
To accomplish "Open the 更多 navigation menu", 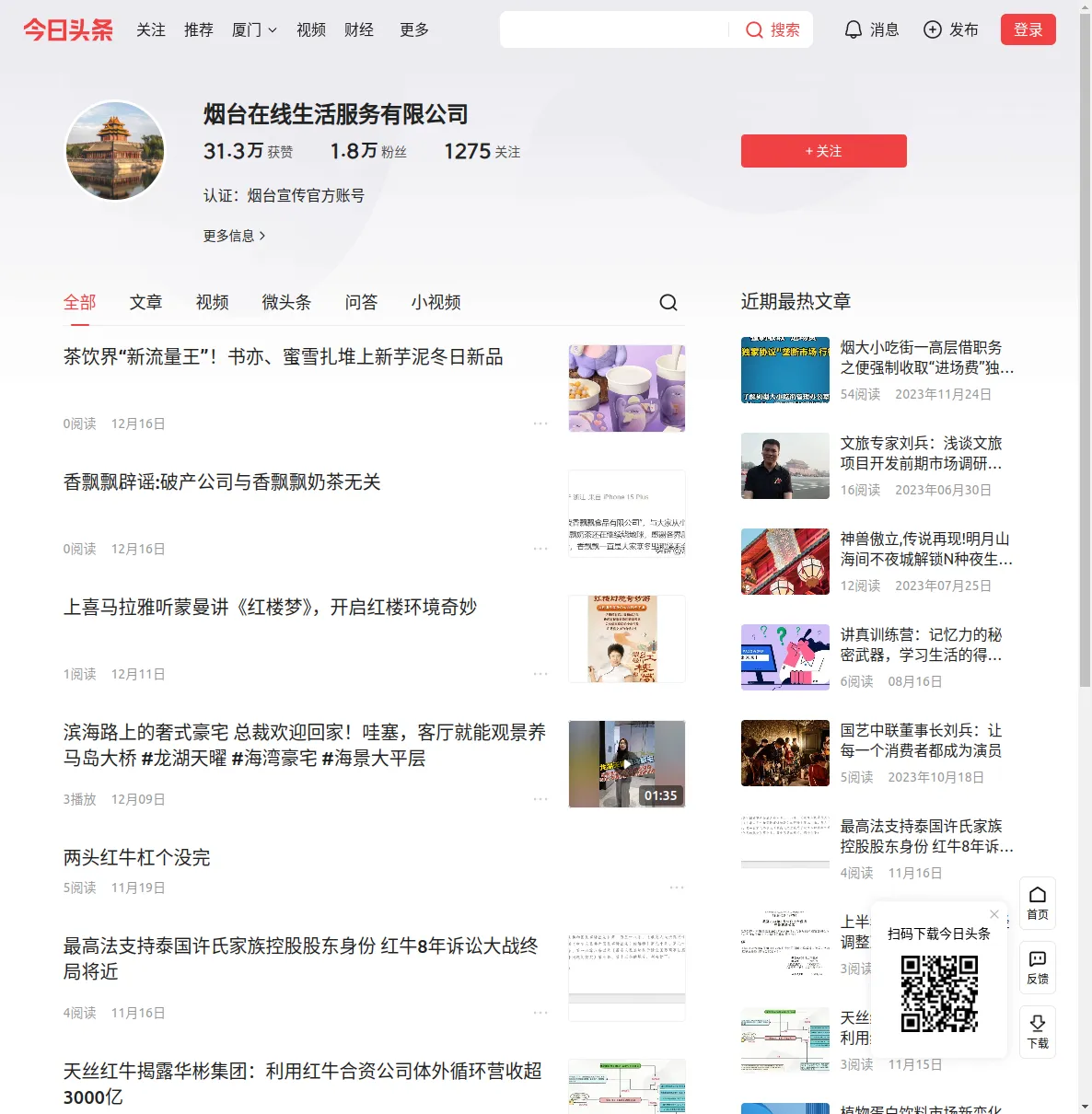I will point(414,29).
